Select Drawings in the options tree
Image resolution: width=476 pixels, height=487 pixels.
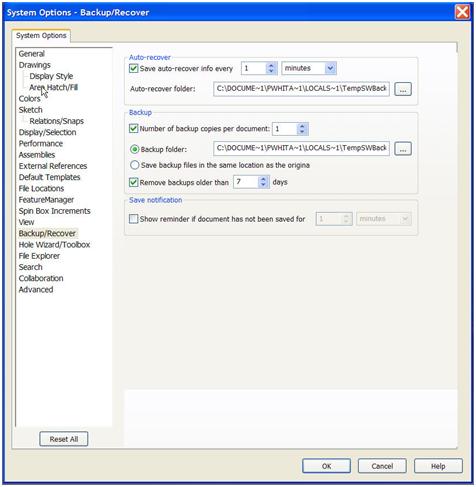35,65
